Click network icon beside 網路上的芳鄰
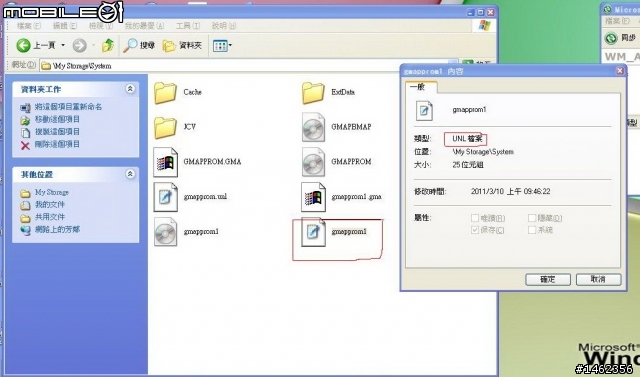640x377 pixels. [25, 230]
